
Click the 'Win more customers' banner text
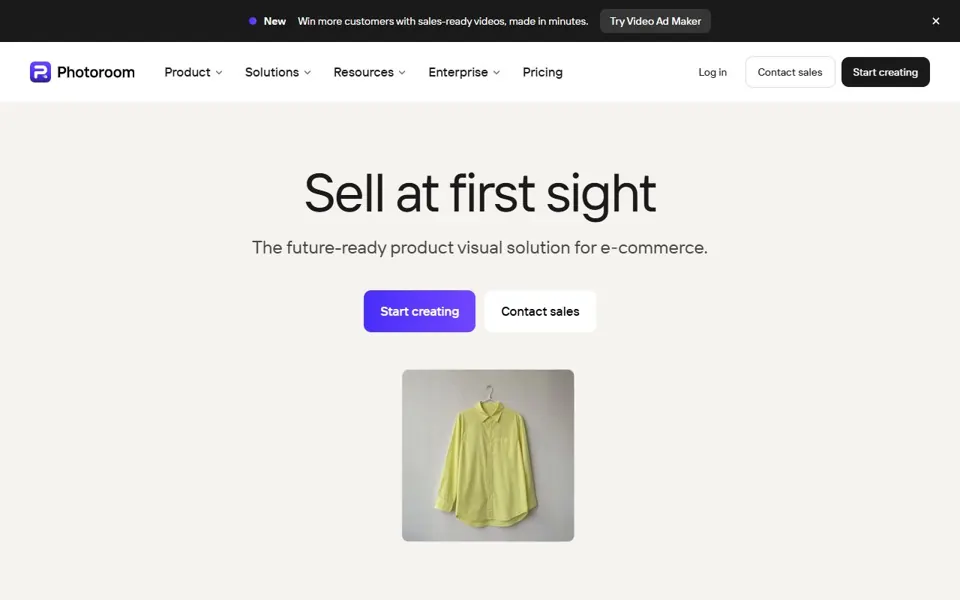tap(443, 21)
